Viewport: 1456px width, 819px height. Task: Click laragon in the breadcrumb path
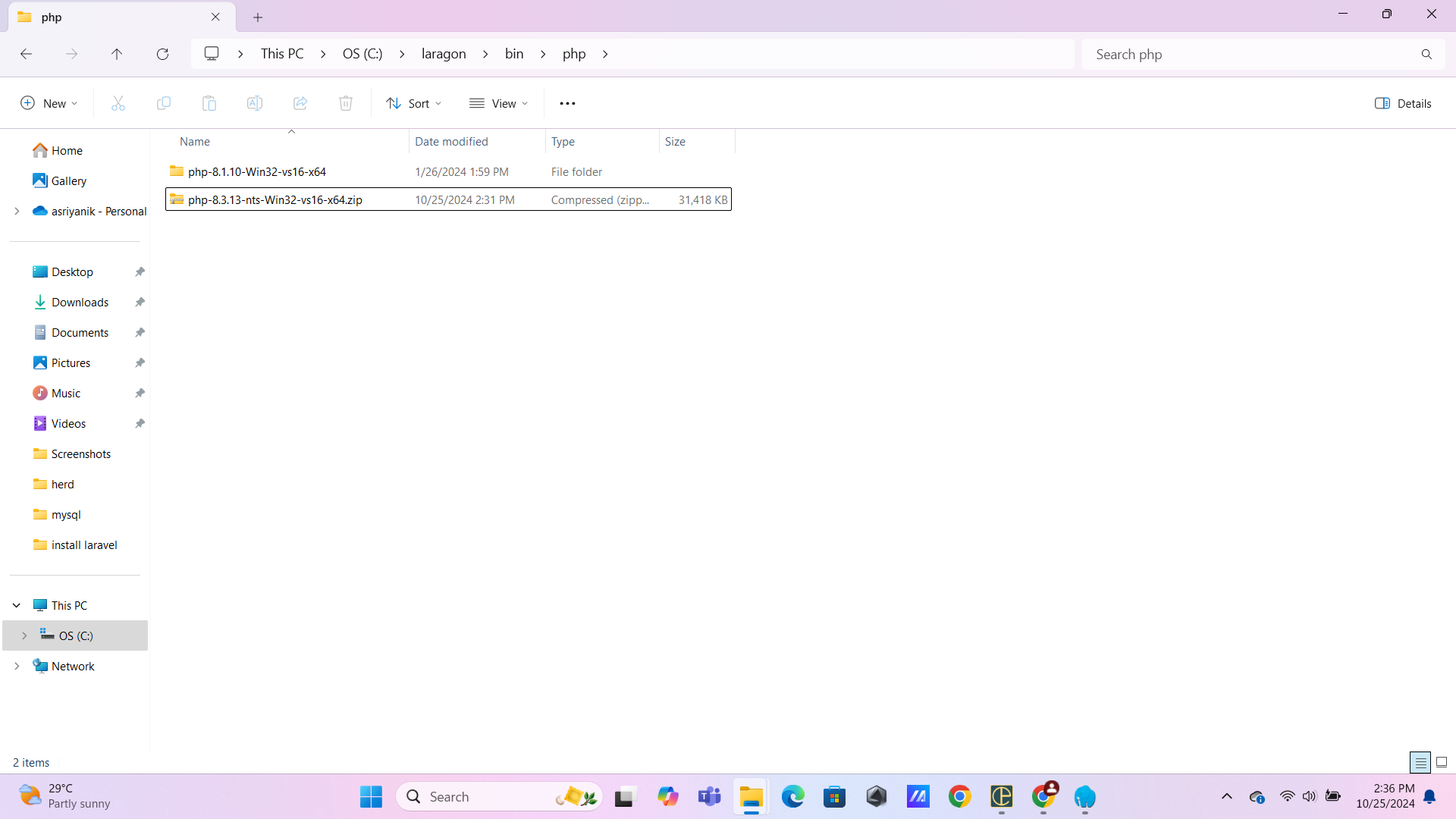[x=444, y=54]
